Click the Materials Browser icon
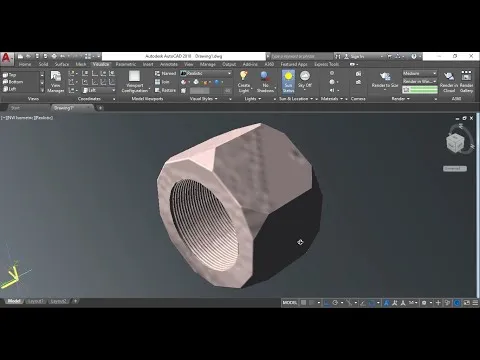This screenshot has width=480, height=360. tap(332, 73)
